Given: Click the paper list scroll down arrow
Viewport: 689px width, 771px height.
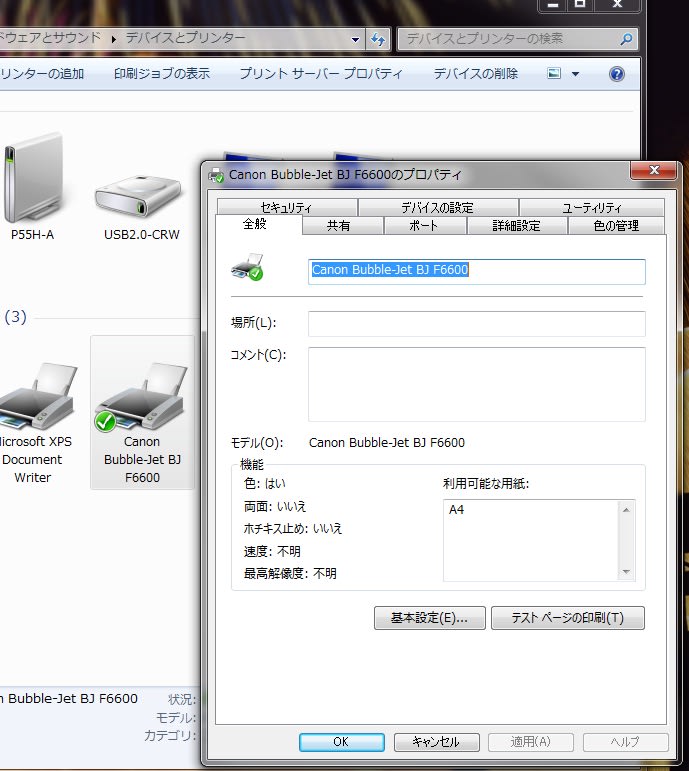Looking at the screenshot, I should point(626,571).
